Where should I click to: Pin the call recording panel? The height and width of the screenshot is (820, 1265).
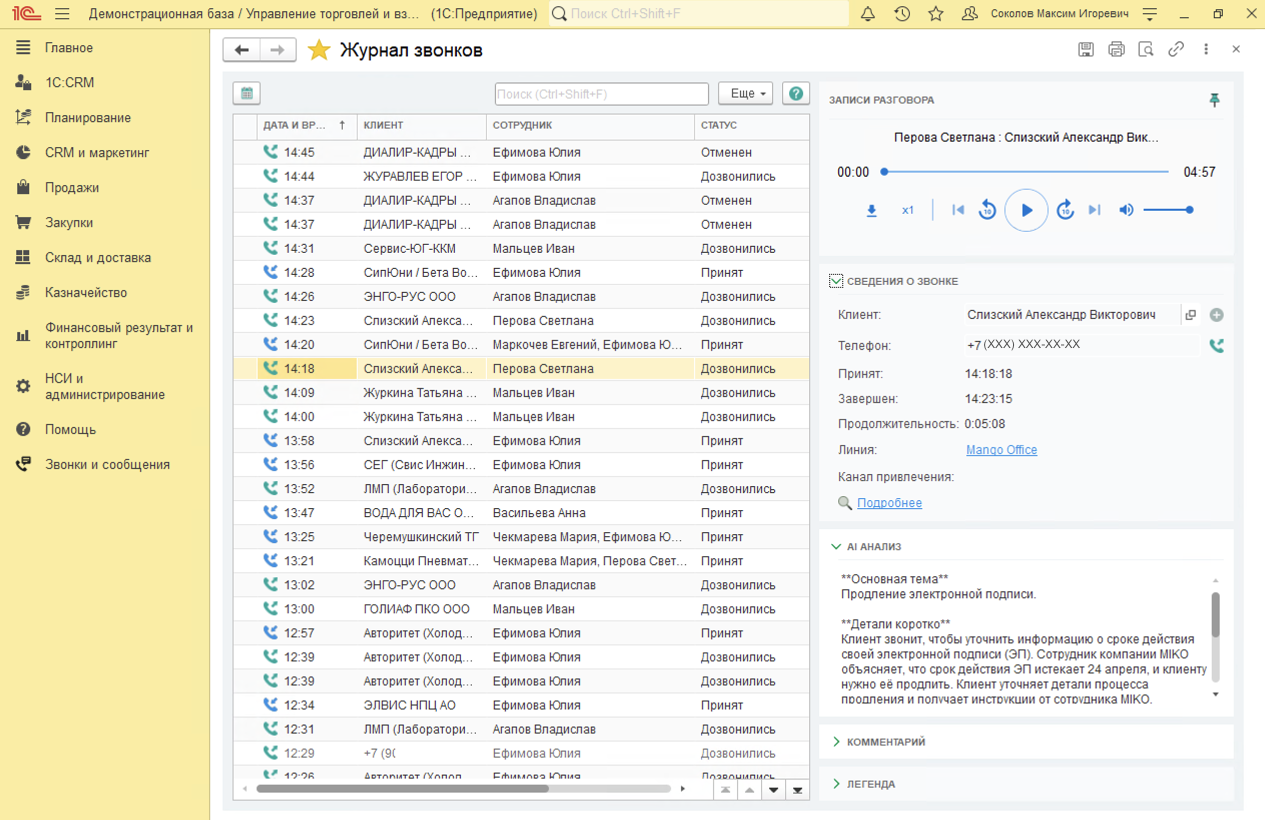click(x=1214, y=100)
